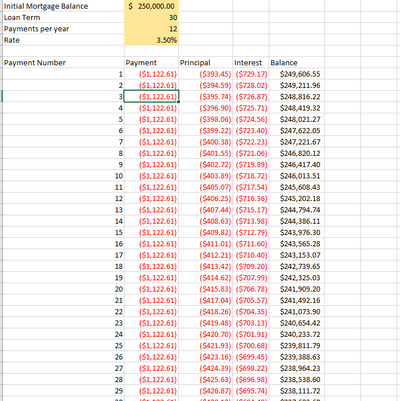Image resolution: width=400 pixels, height=401 pixels.
Task: Select the Principal column header
Action: coord(206,63)
